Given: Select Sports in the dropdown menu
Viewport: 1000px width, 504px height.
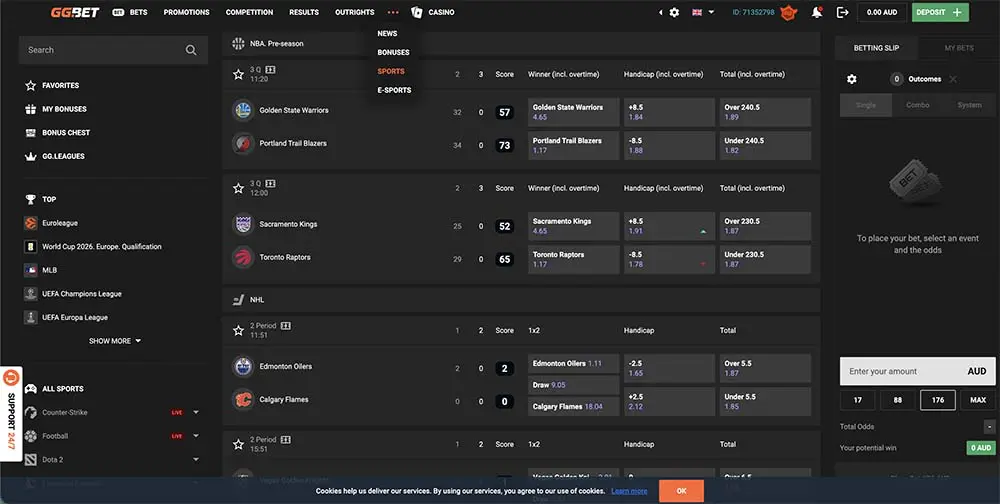Looking at the screenshot, I should tap(391, 71).
